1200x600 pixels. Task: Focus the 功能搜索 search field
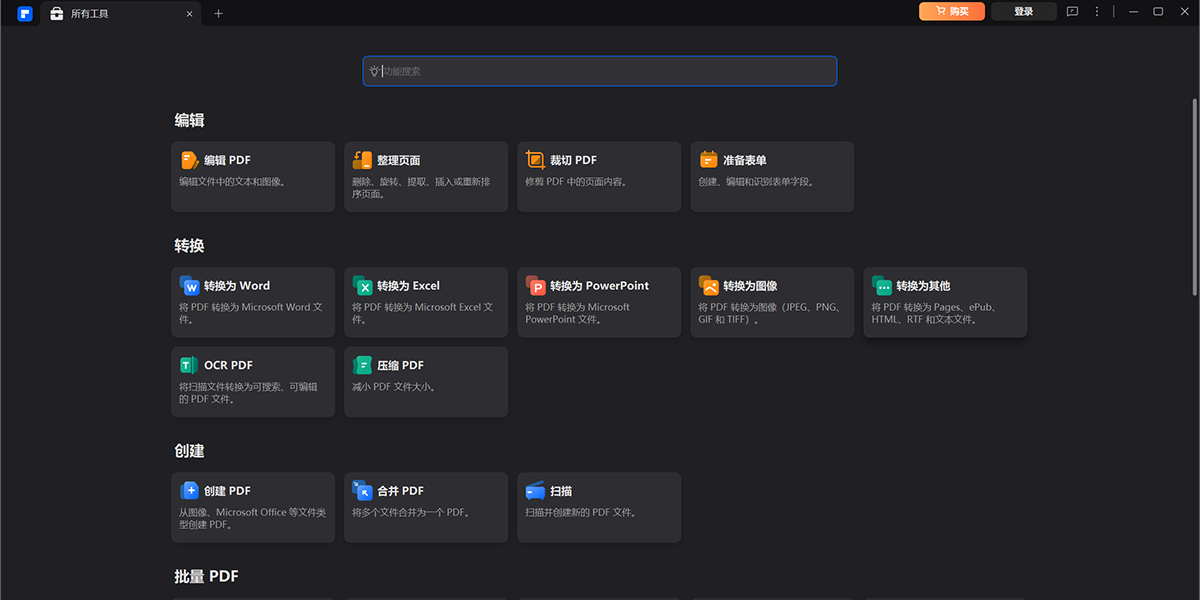[x=600, y=71]
